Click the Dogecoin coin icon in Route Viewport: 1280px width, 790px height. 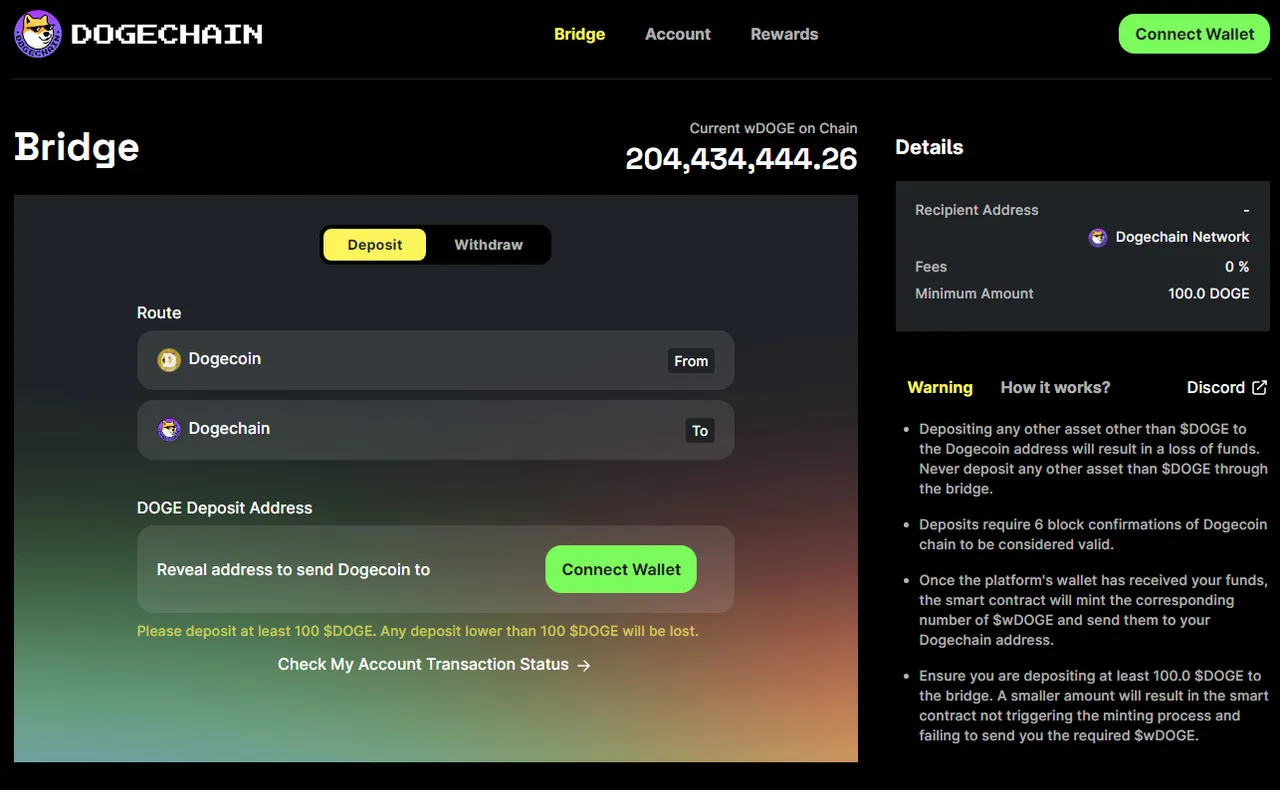click(169, 360)
